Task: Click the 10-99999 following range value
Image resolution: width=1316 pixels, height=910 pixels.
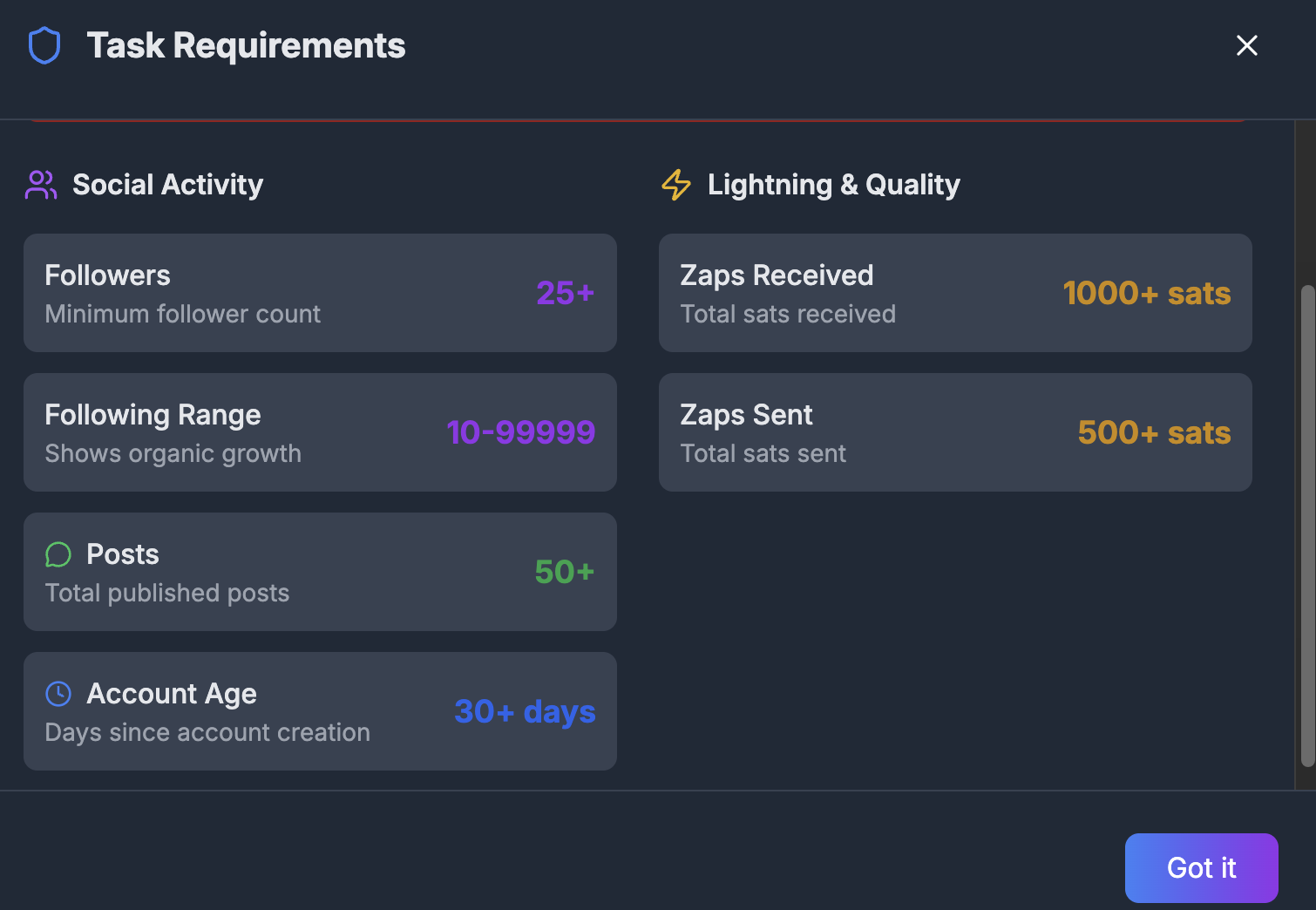Action: 521,432
